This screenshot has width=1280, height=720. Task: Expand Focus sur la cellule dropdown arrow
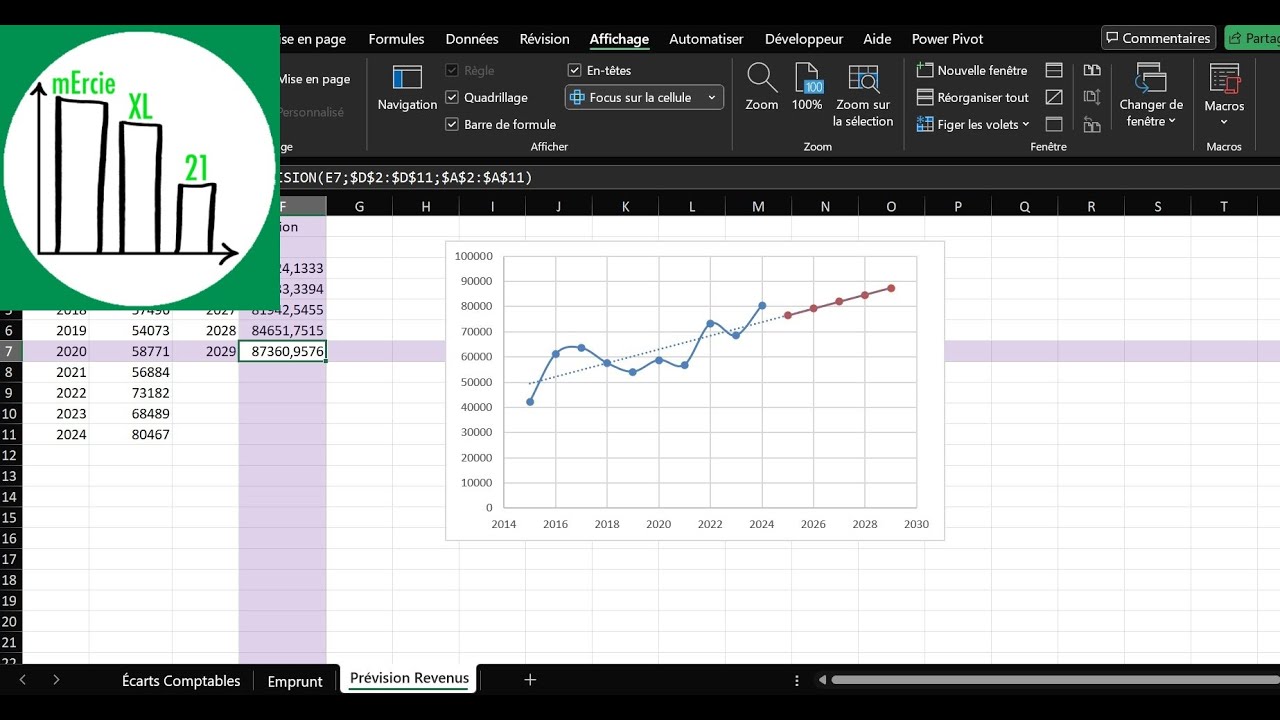(x=712, y=97)
